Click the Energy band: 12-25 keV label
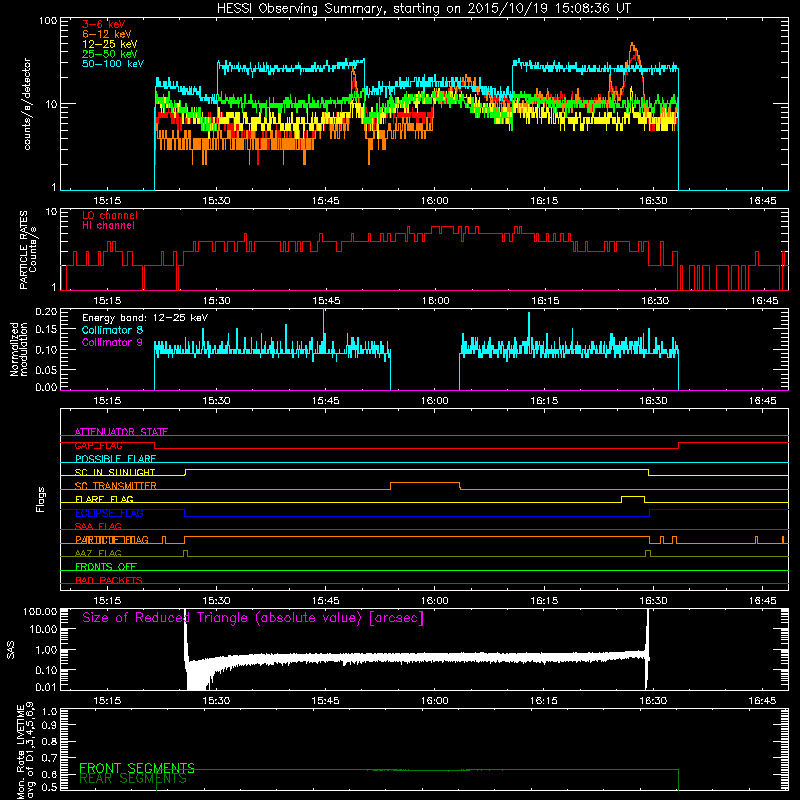Viewport: 800px width, 800px height. click(145, 318)
